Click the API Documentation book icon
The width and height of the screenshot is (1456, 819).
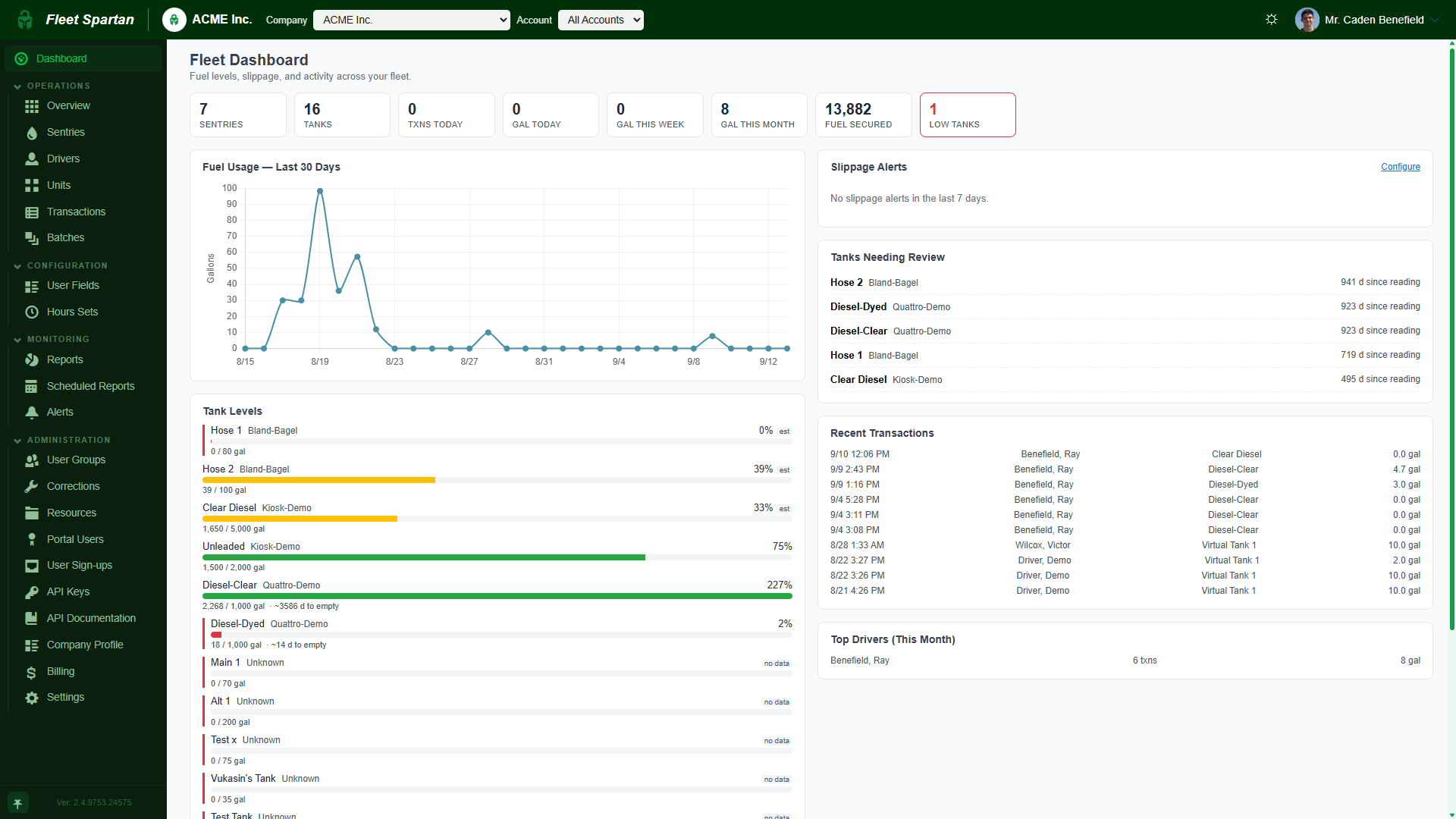pos(32,619)
